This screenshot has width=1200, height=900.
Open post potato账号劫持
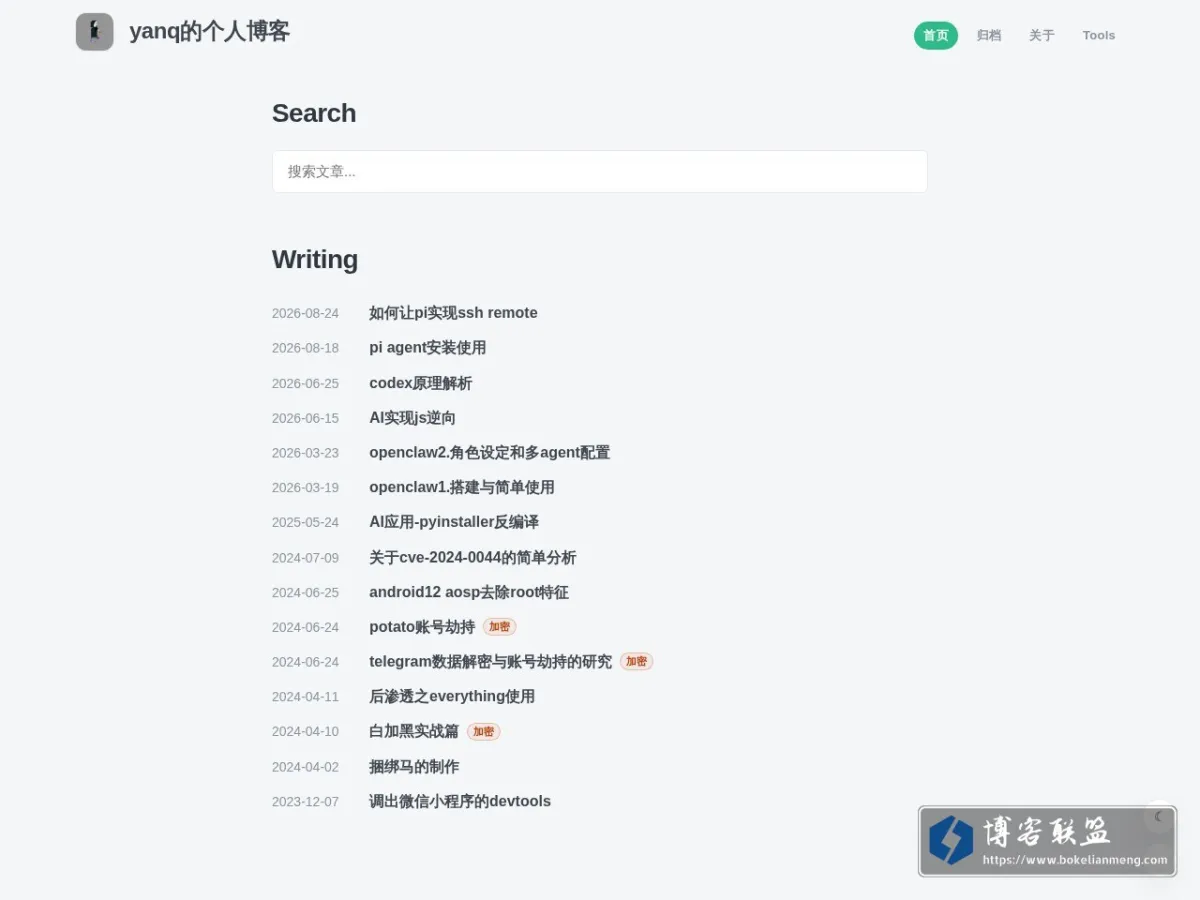click(422, 627)
